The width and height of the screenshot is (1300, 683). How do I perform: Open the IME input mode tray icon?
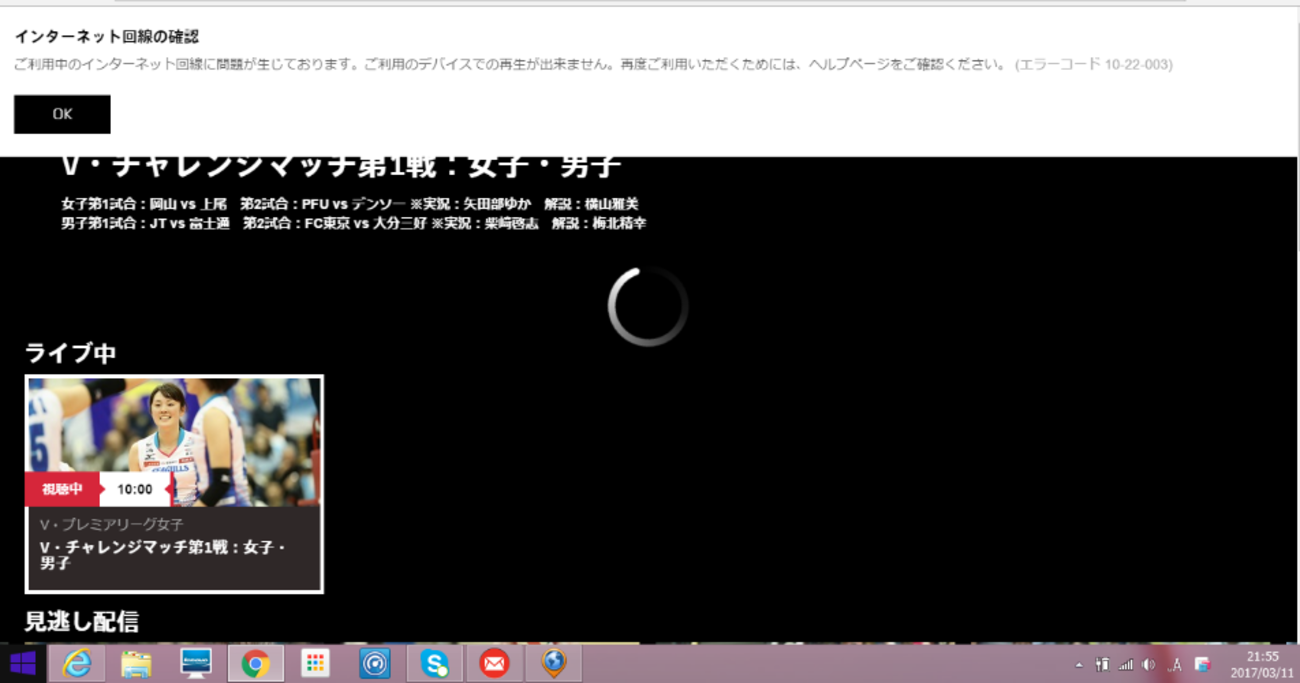tap(1176, 664)
